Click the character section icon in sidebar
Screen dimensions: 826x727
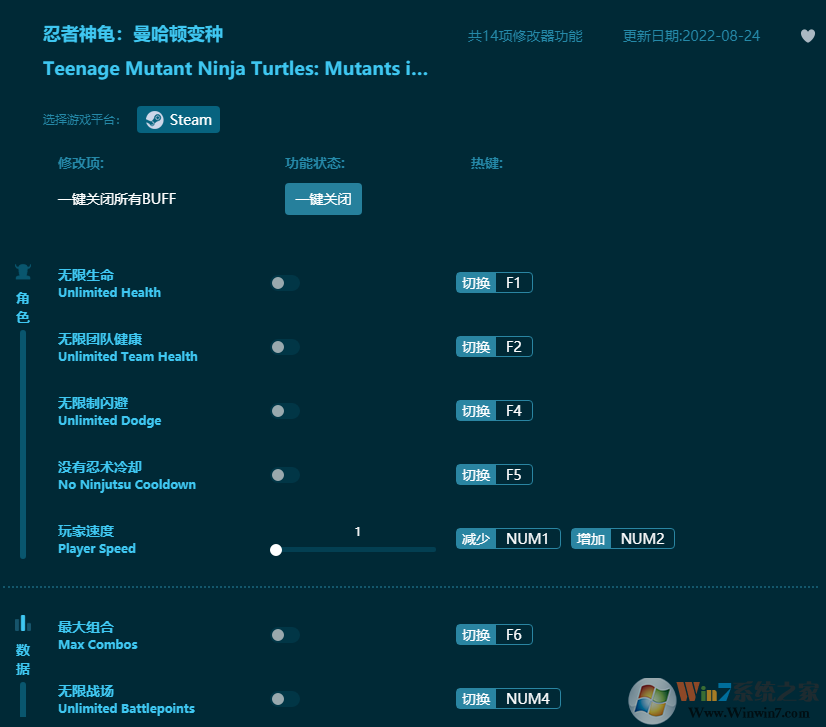23,272
